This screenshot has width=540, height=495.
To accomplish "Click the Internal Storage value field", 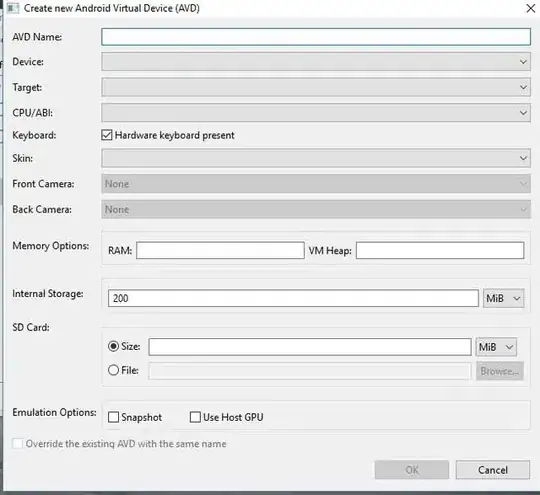I will (x=293, y=298).
